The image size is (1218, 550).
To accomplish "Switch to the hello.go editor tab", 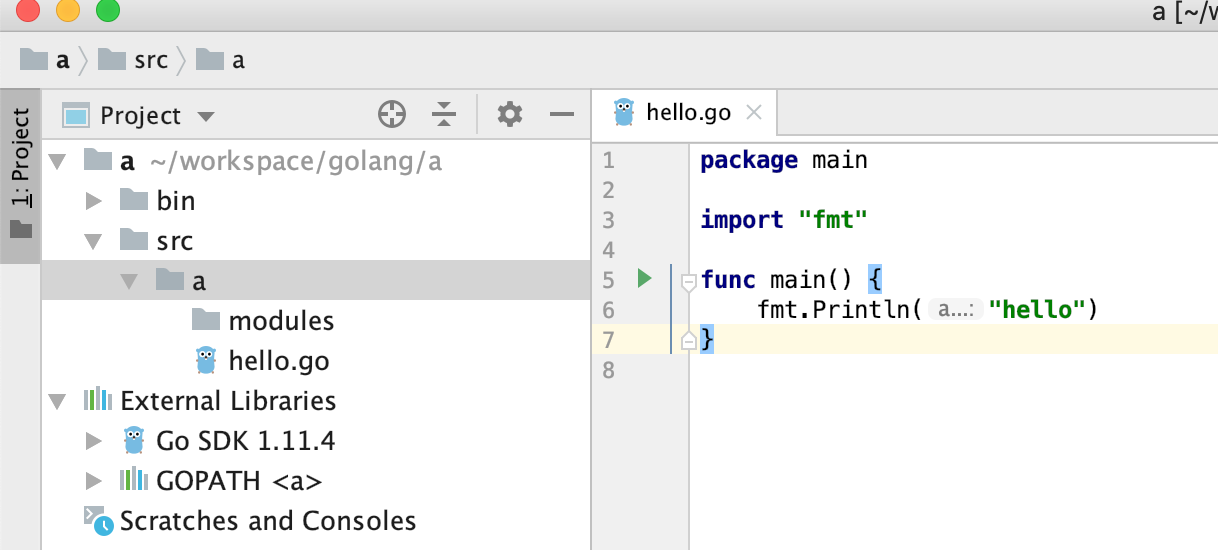I will point(688,112).
